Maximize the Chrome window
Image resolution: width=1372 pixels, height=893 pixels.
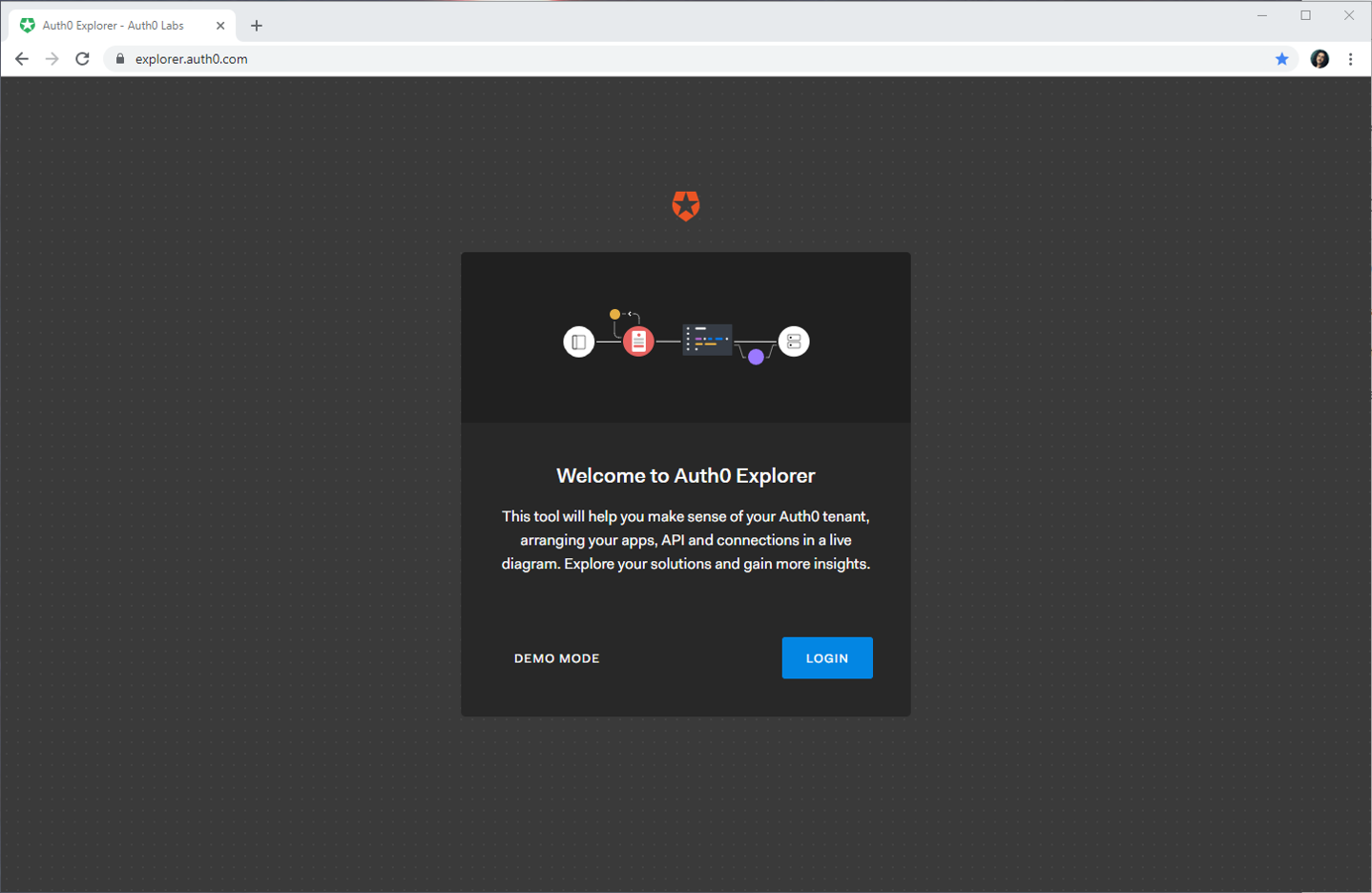coord(1306,15)
